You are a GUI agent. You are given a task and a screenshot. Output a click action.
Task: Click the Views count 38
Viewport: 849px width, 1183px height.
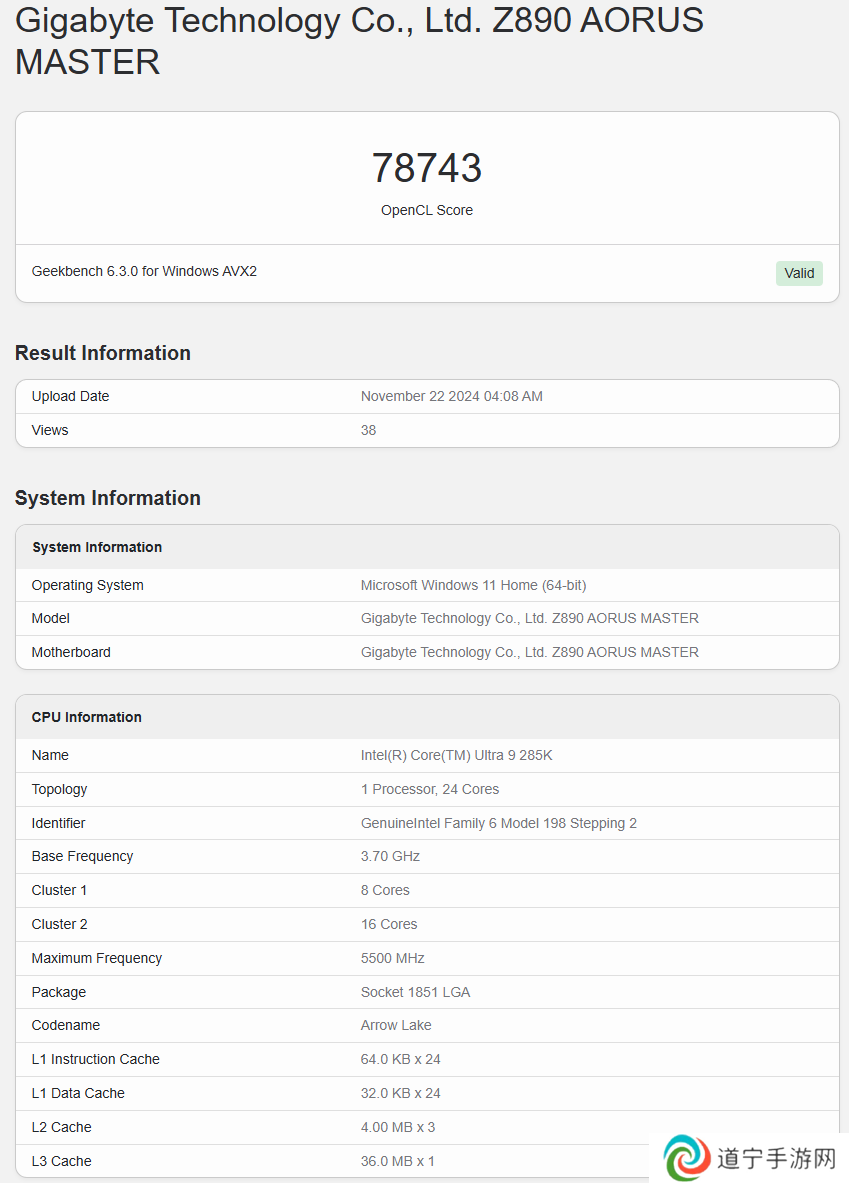368,430
